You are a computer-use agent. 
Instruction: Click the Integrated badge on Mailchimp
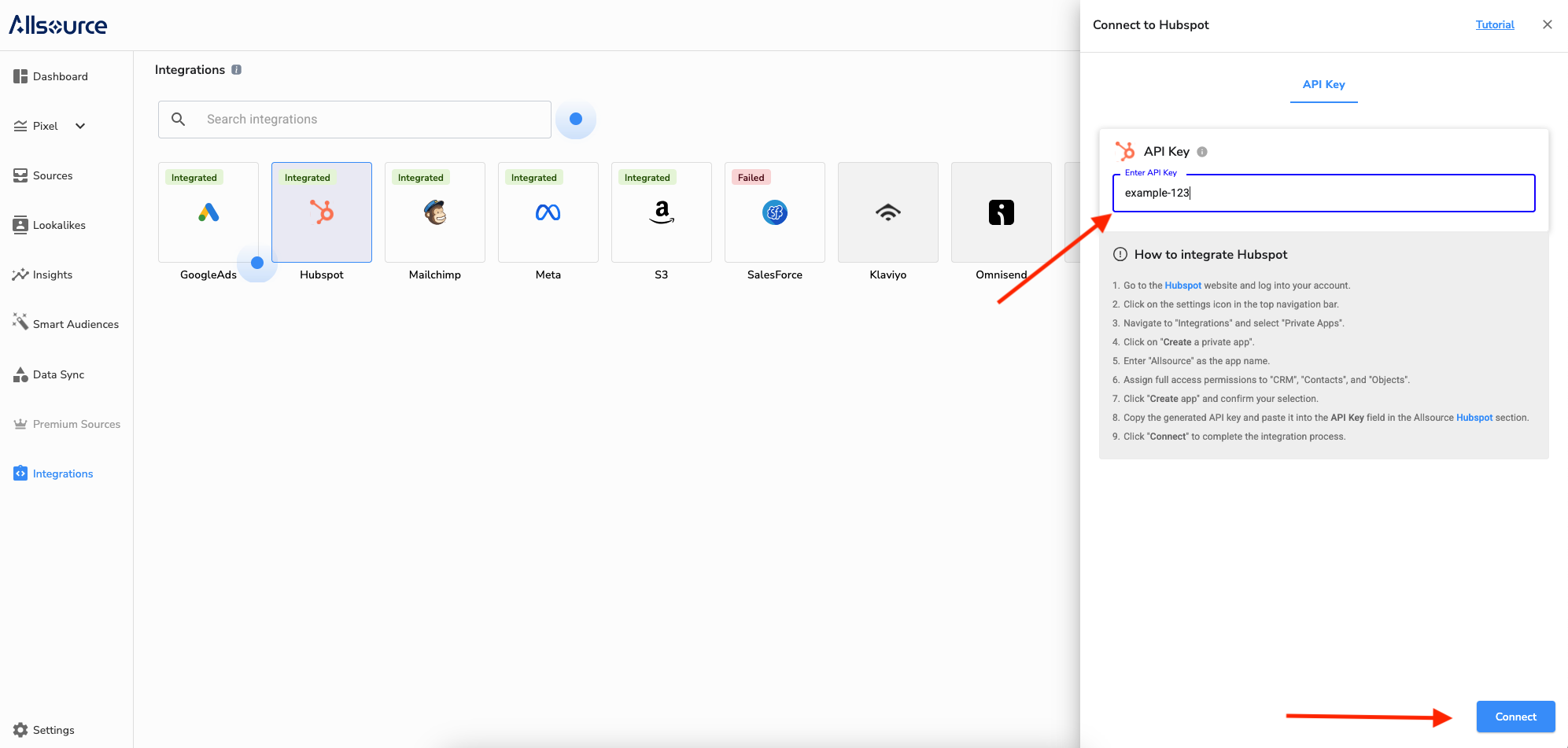[x=420, y=178]
